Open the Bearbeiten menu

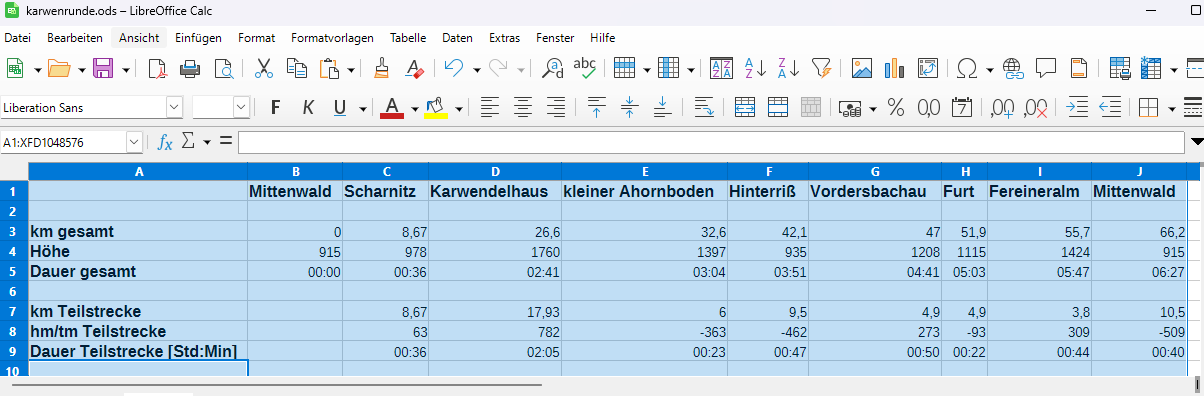[x=75, y=38]
